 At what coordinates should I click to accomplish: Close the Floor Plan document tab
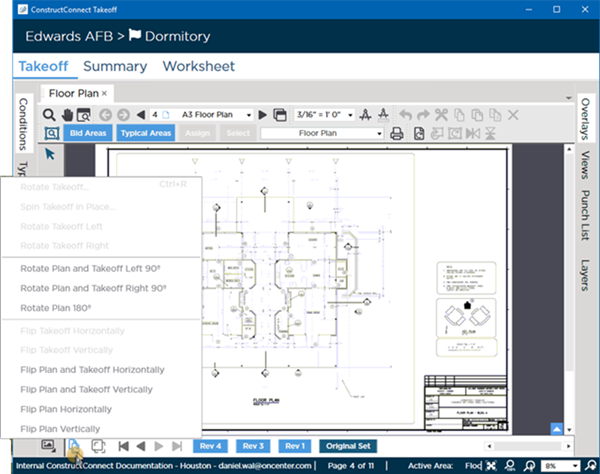tap(104, 92)
